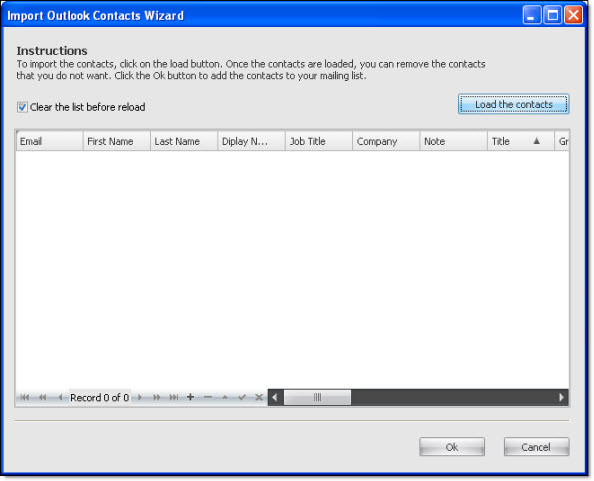This screenshot has width=594, height=481.
Task: Go to next record arrow
Action: pyautogui.click(x=140, y=398)
